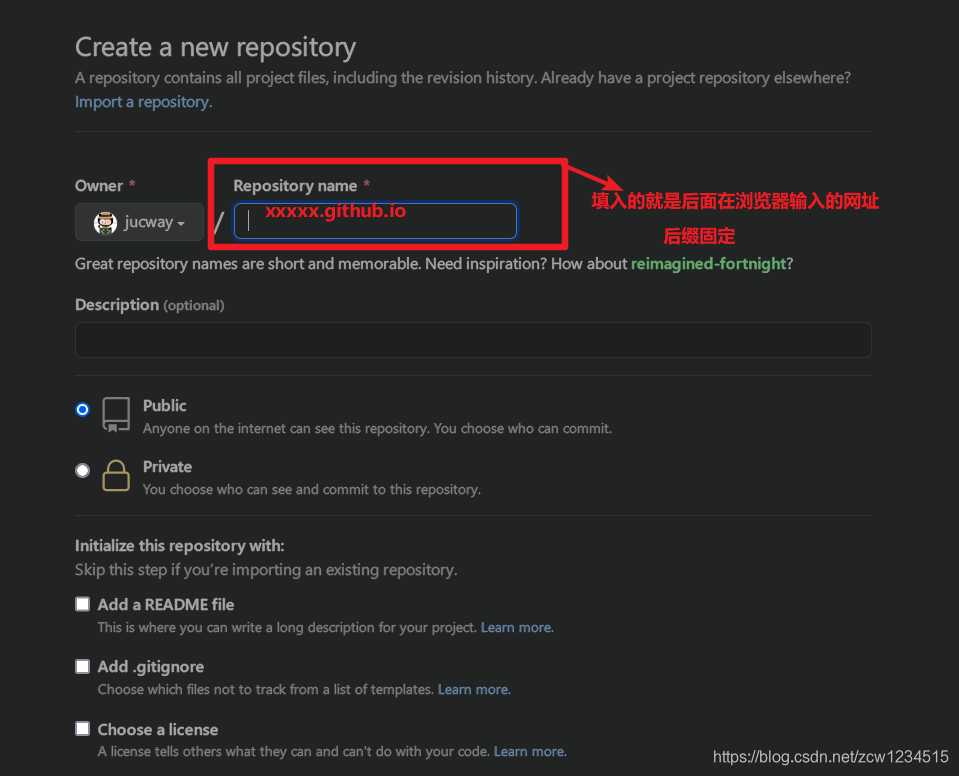The height and width of the screenshot is (776, 959).
Task: Click the jucway avatar icon
Action: (x=105, y=223)
